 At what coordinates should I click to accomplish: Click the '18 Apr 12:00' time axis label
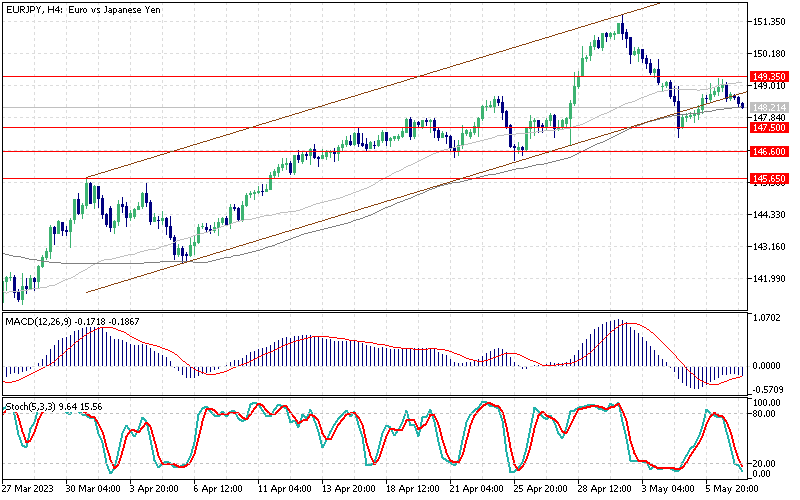(413, 489)
